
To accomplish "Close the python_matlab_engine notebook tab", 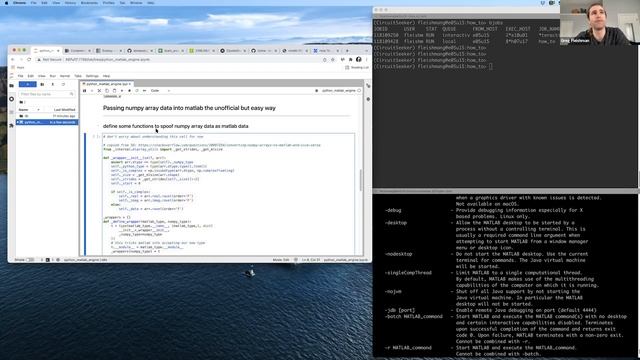I will click(130, 84).
